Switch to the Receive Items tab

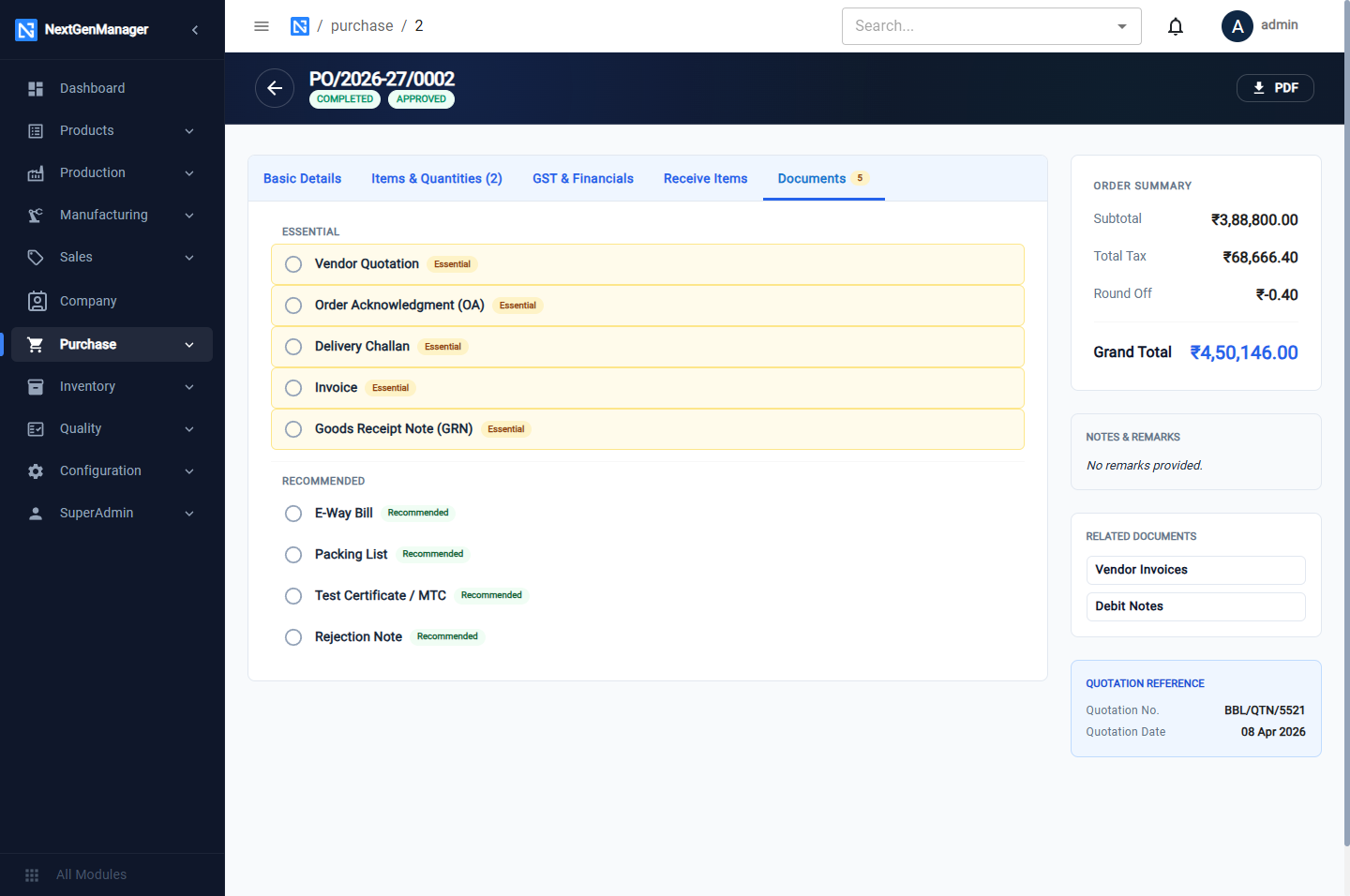tap(706, 178)
